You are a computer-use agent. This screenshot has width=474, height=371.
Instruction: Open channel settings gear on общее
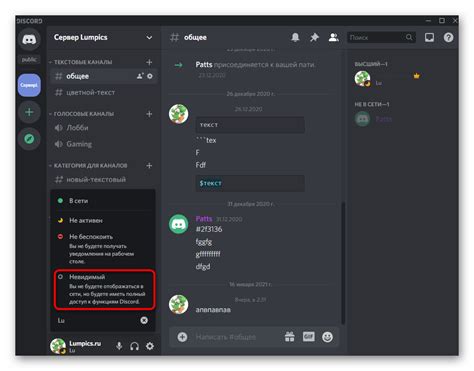(x=150, y=76)
